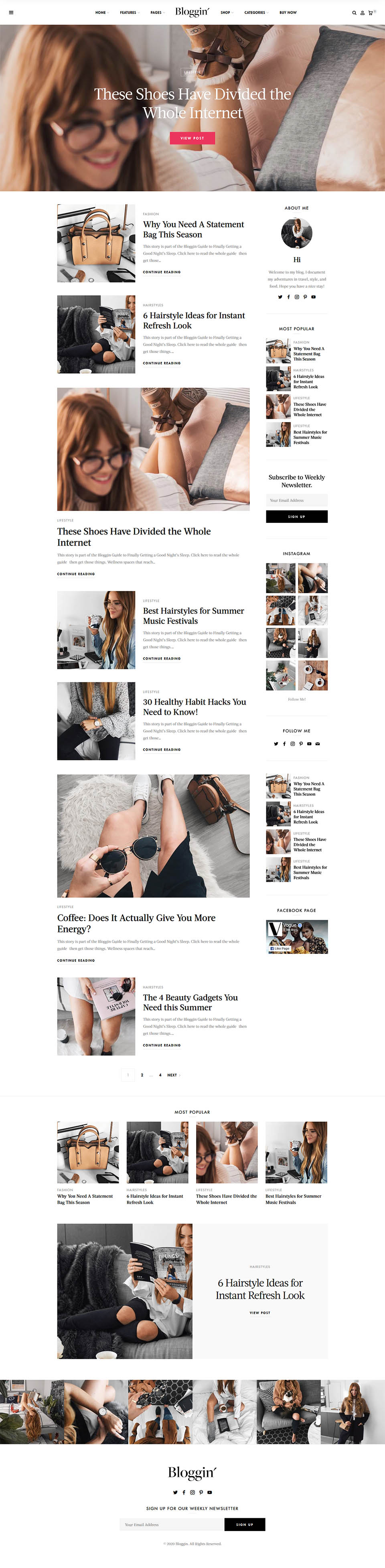Click the Facebook Like Page button

[280, 949]
